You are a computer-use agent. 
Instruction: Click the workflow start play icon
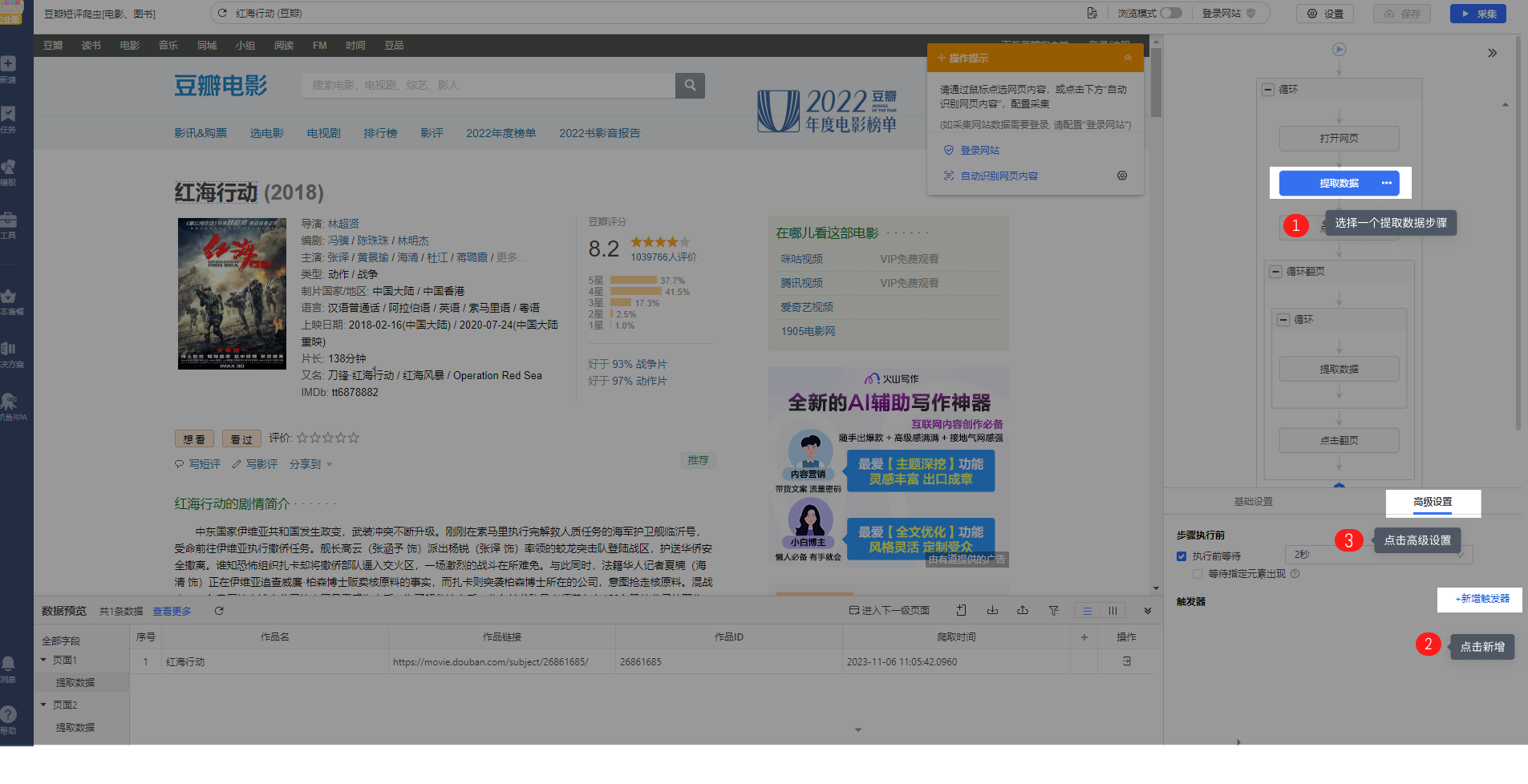[x=1339, y=50]
